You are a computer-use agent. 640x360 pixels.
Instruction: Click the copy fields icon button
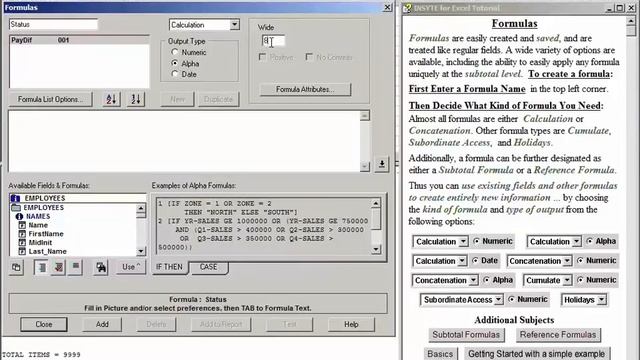tap(16, 268)
